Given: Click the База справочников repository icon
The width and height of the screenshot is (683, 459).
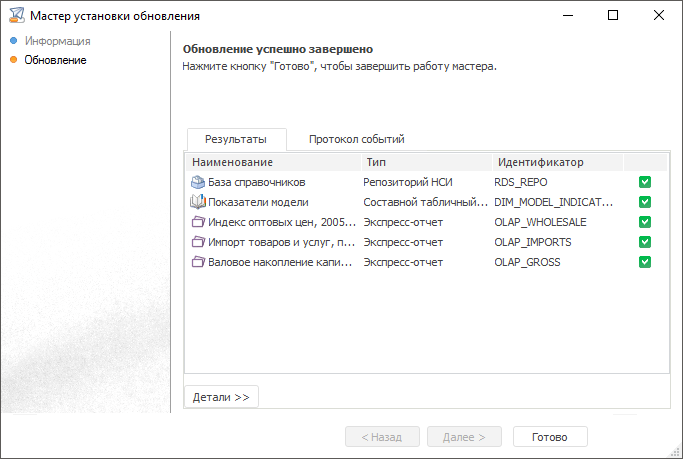Looking at the screenshot, I should (x=196, y=182).
